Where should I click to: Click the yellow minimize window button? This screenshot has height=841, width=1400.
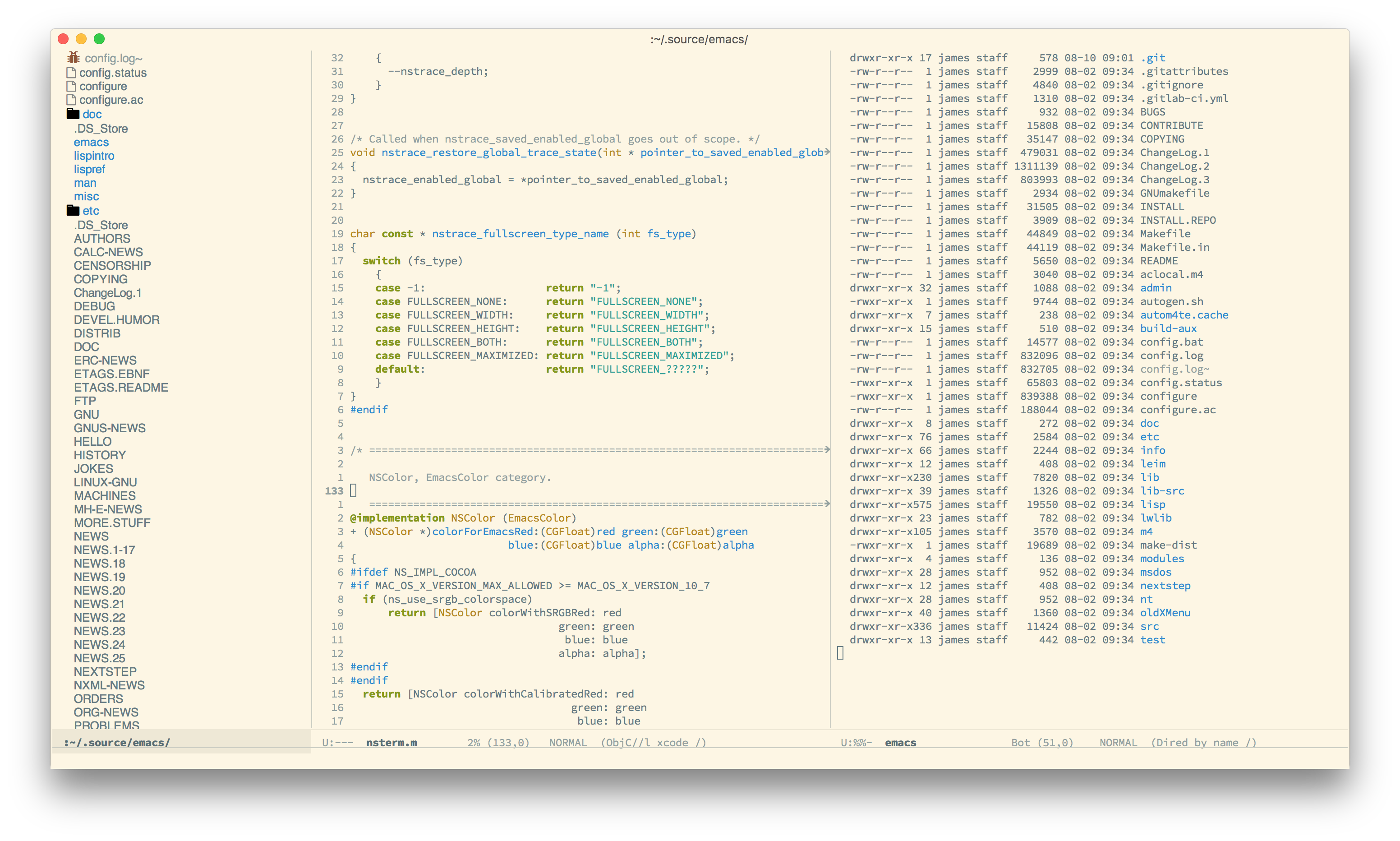pos(81,39)
